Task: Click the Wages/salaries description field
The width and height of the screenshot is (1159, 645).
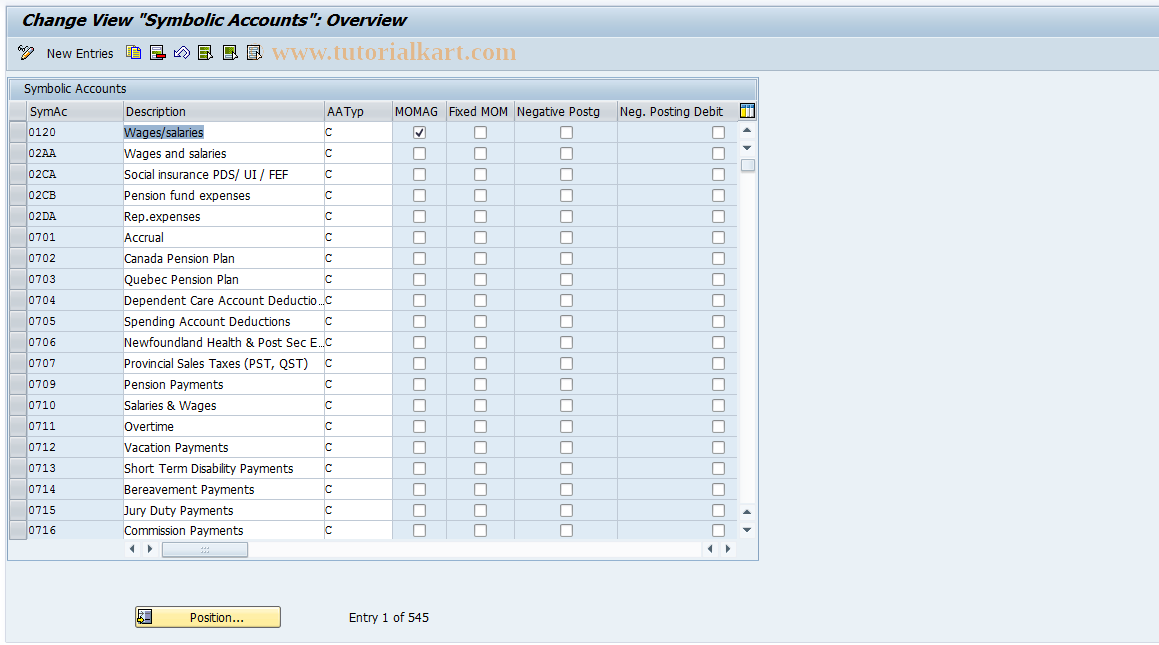Action: [x=223, y=132]
